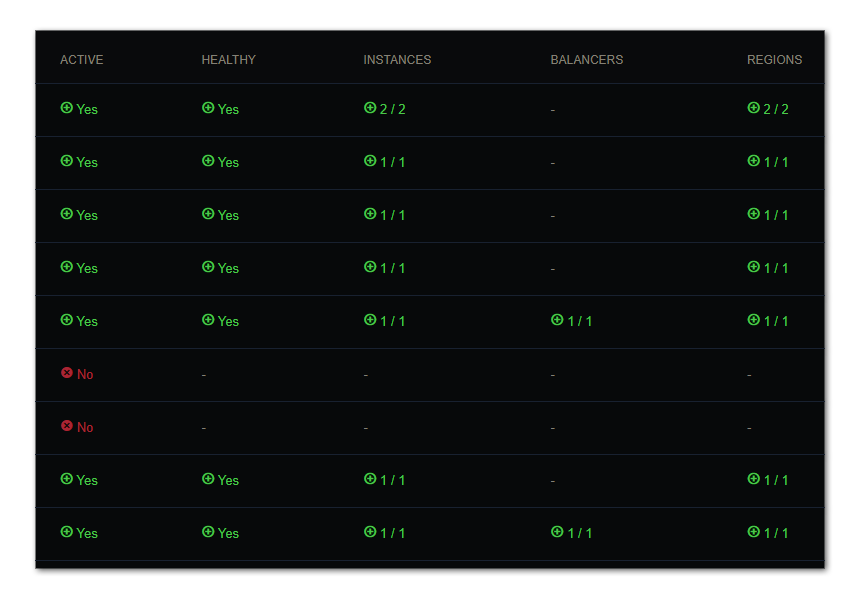This screenshot has width=860, height=600.
Task: Click the red X icon in the seventh row
Action: coord(67,426)
